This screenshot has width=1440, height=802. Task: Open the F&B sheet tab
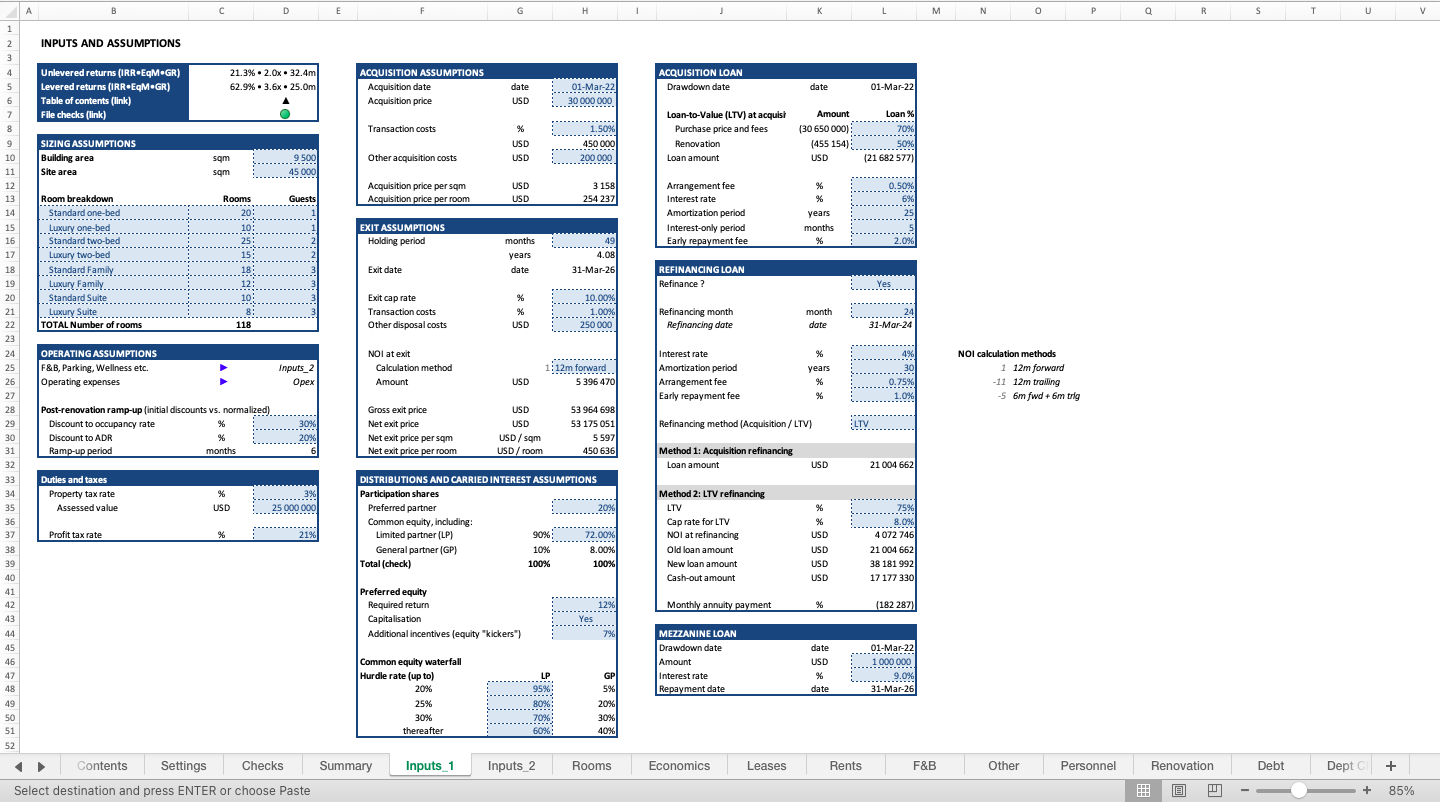pyautogui.click(x=925, y=766)
